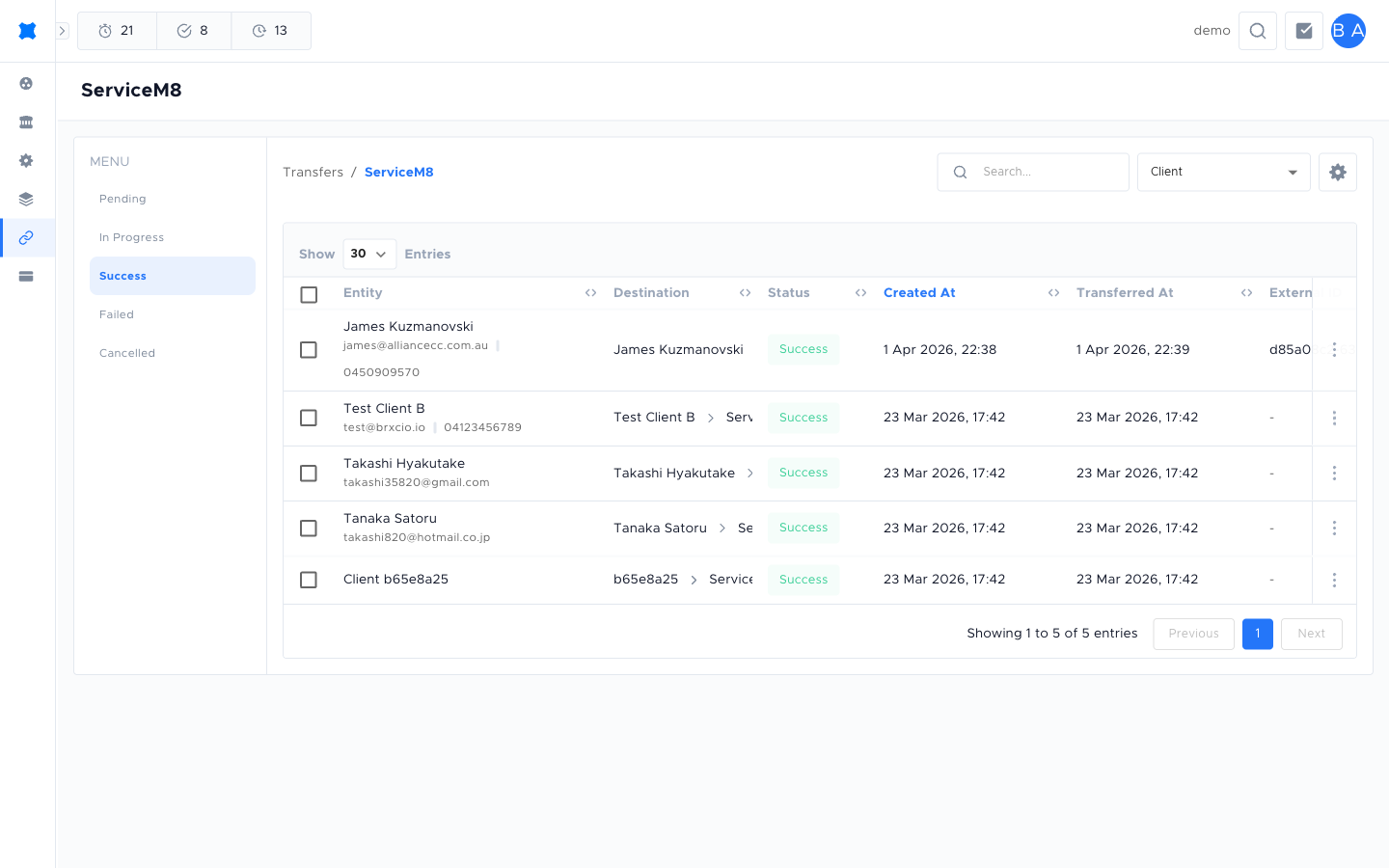1389x868 pixels.
Task: Open the bank building icon in sidebar
Action: (x=26, y=122)
